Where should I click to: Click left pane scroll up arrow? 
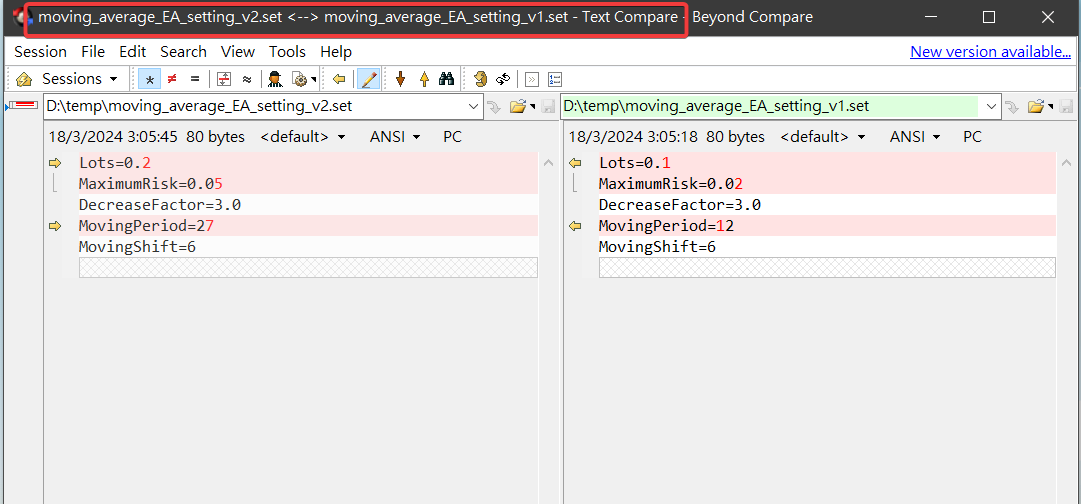548,163
